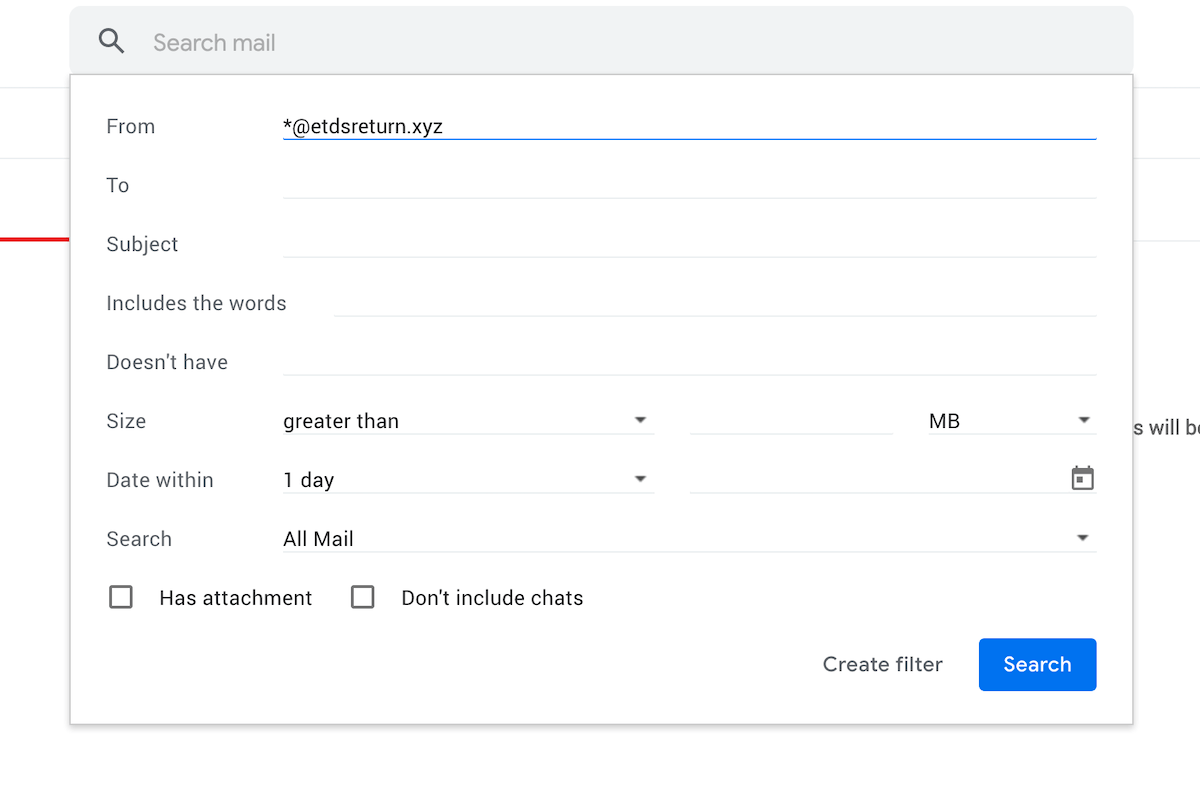Viewport: 1200px width, 787px height.
Task: Click the MB unit dropdown arrow
Action: [x=1085, y=420]
